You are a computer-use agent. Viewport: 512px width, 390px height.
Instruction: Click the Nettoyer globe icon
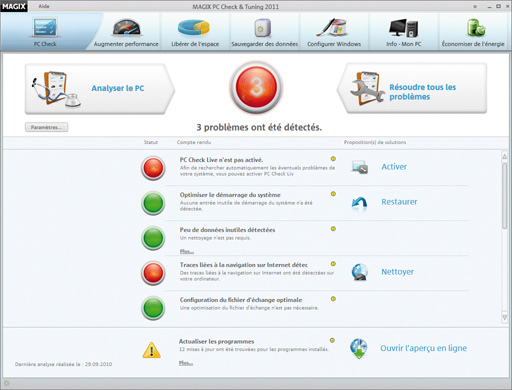point(360,272)
